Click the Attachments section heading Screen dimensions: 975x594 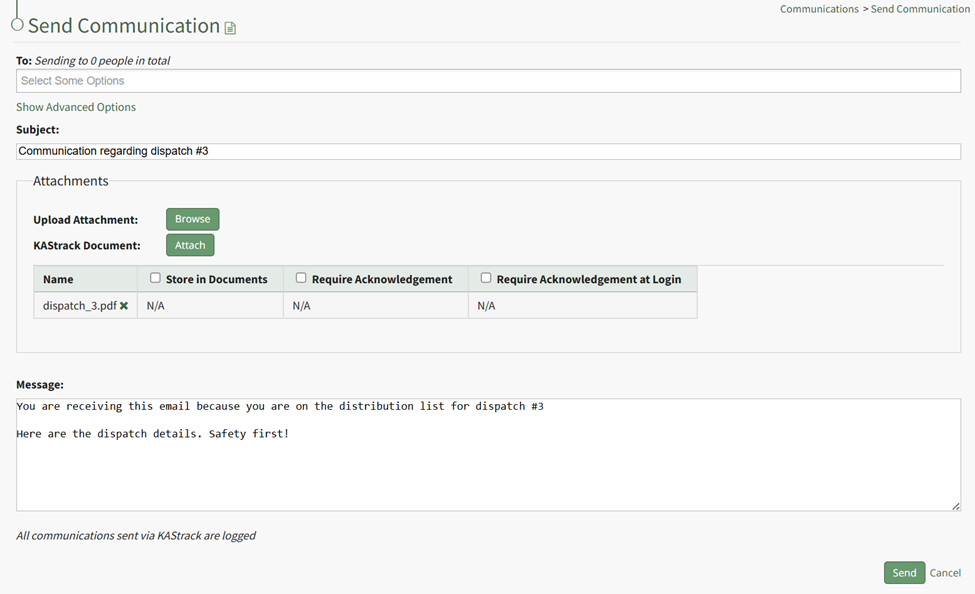click(70, 181)
